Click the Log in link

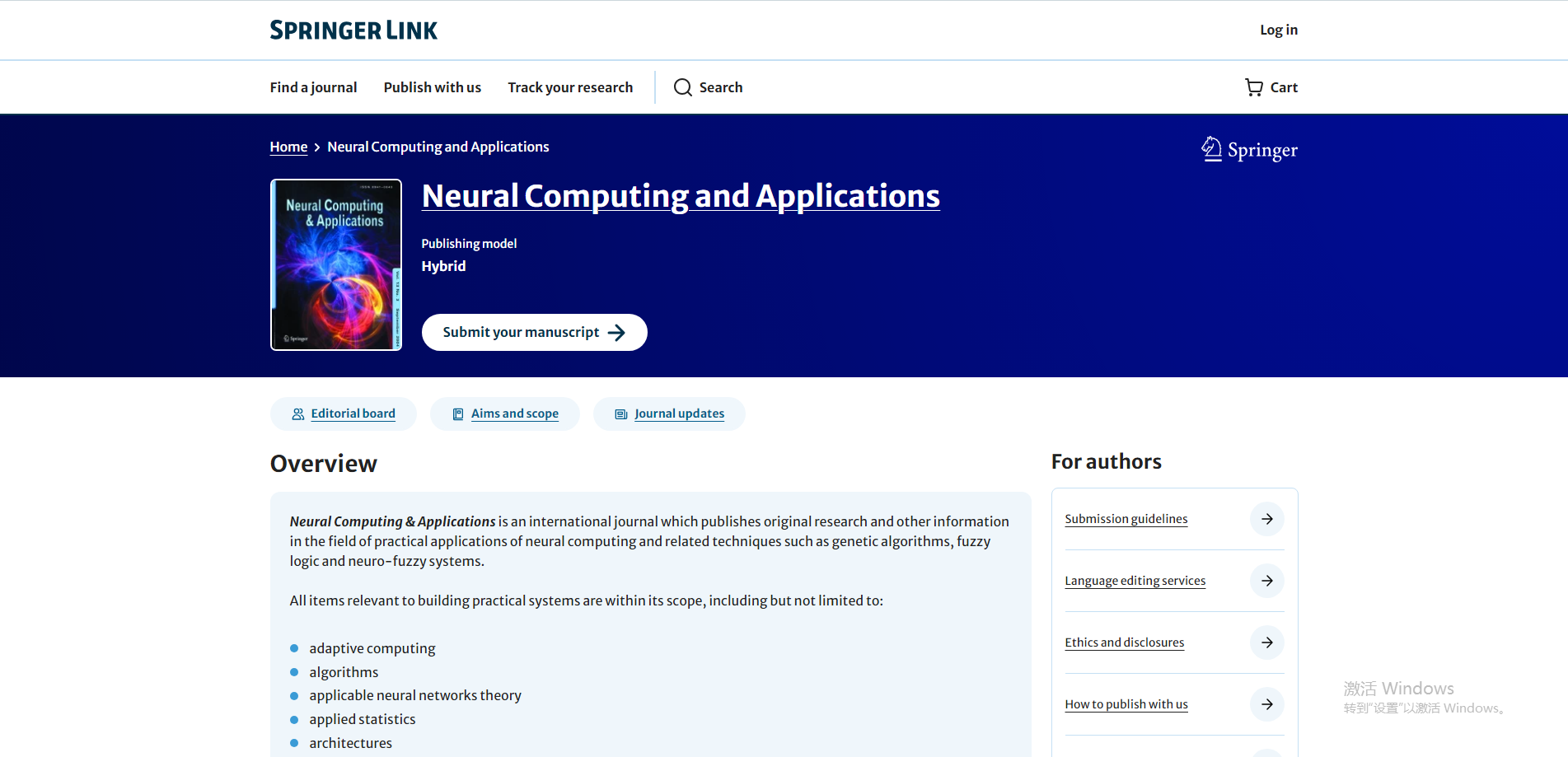click(x=1279, y=30)
